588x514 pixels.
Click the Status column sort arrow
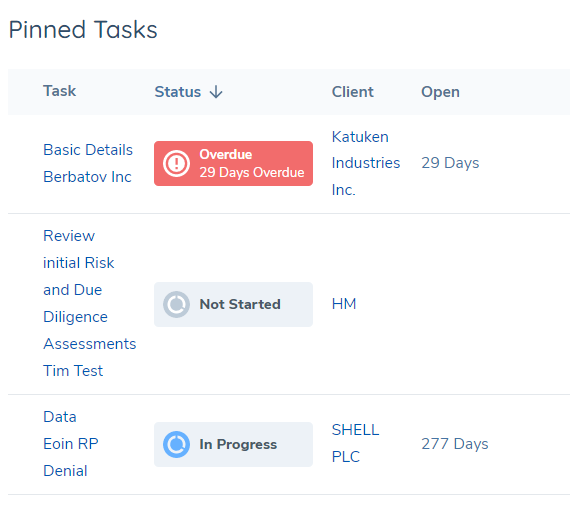[216, 92]
